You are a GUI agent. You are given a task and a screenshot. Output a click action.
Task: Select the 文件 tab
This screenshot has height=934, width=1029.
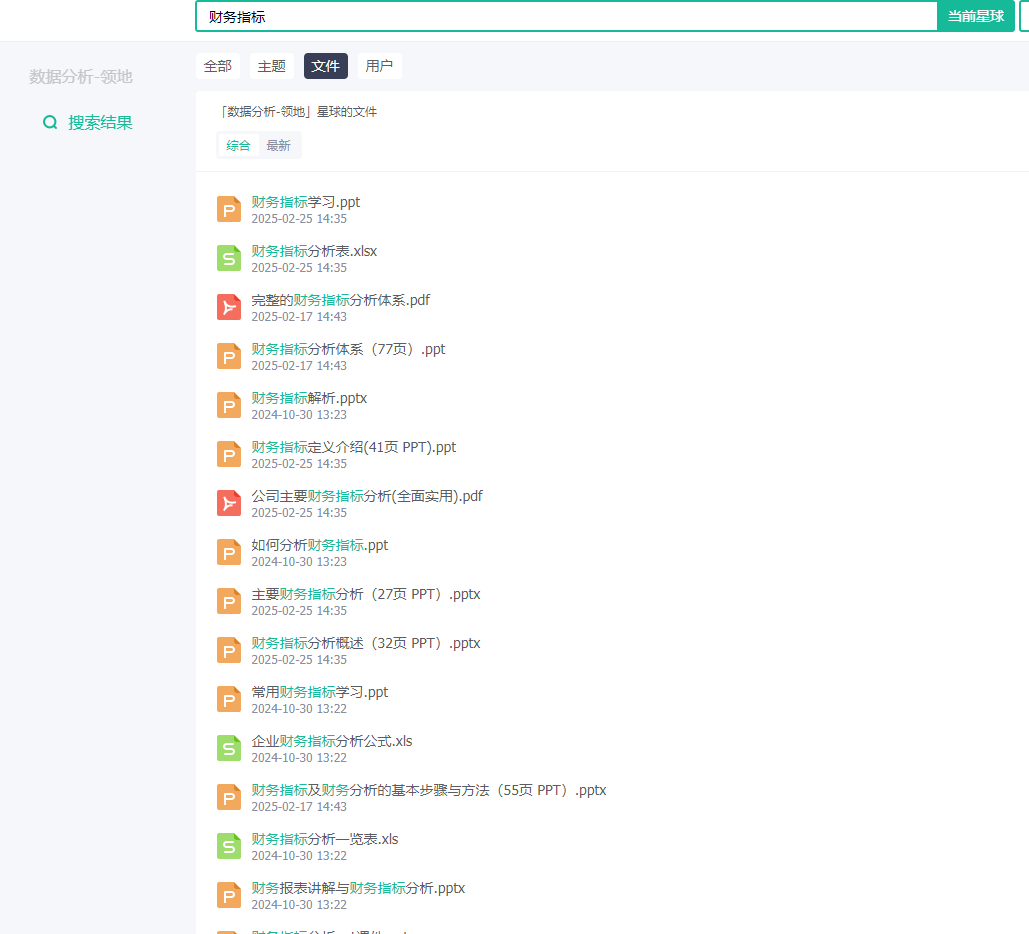(x=326, y=66)
